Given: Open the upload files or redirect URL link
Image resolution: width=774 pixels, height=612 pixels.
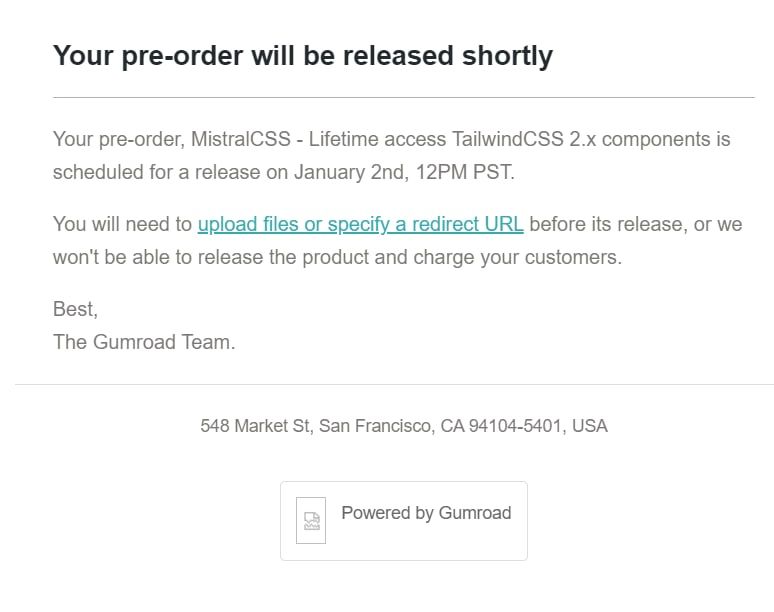Looking at the screenshot, I should pos(360,225).
